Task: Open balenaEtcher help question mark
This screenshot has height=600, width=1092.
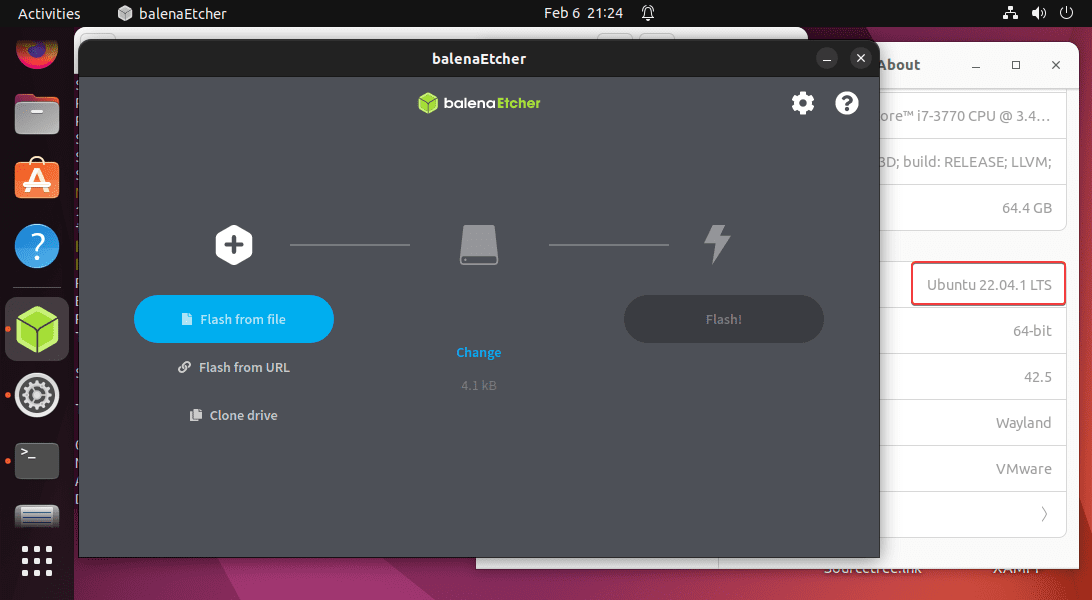Action: (847, 103)
